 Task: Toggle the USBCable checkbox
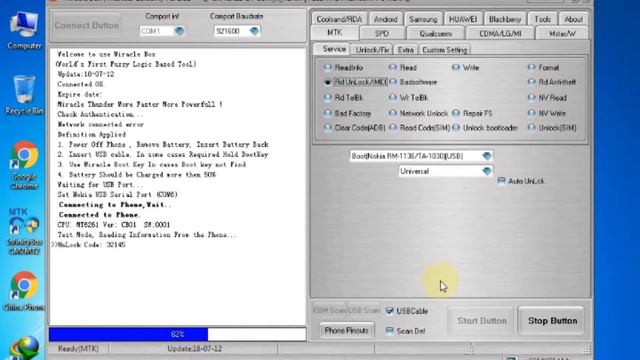[x=390, y=311]
